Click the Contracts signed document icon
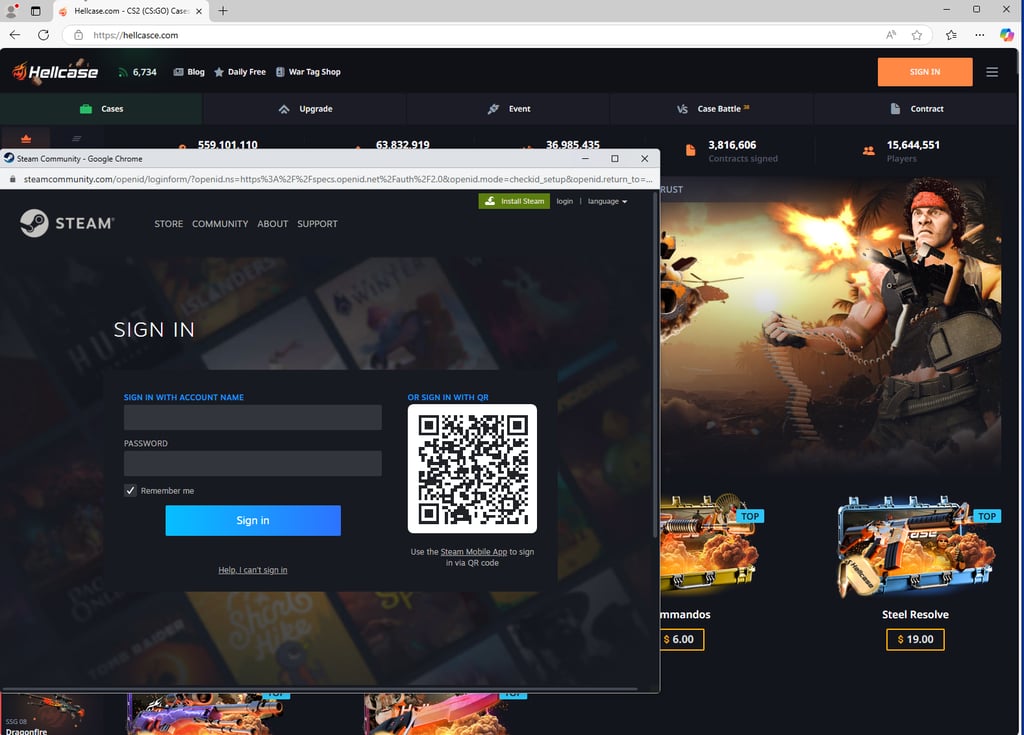Image resolution: width=1024 pixels, height=735 pixels. coord(690,150)
